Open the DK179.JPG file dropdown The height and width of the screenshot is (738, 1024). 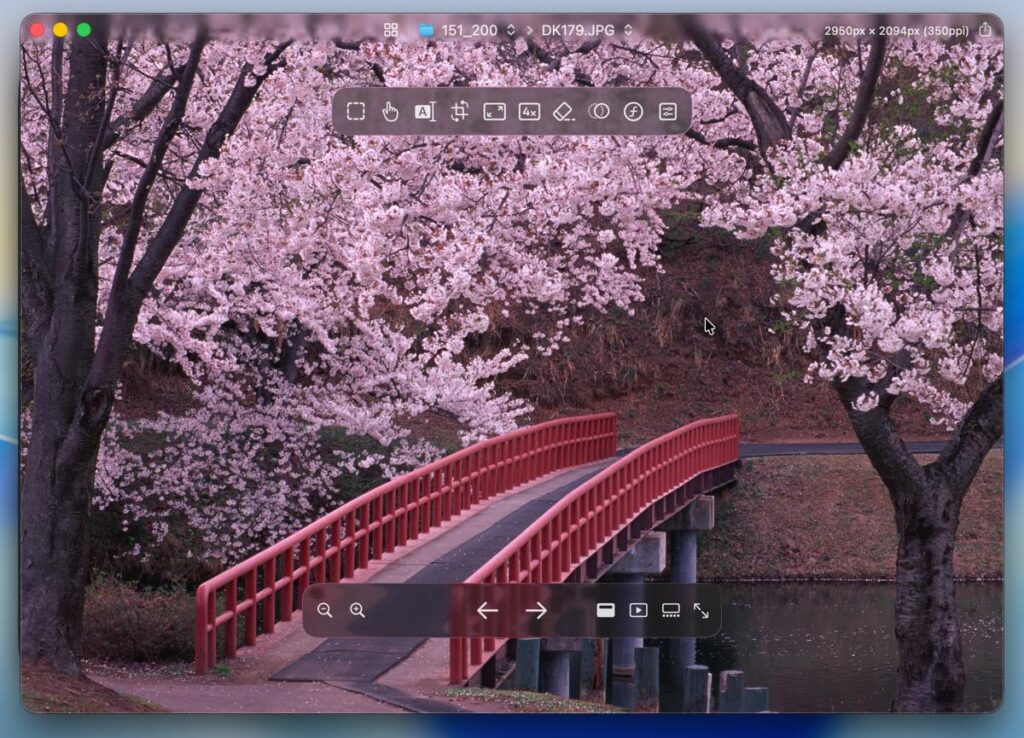628,30
